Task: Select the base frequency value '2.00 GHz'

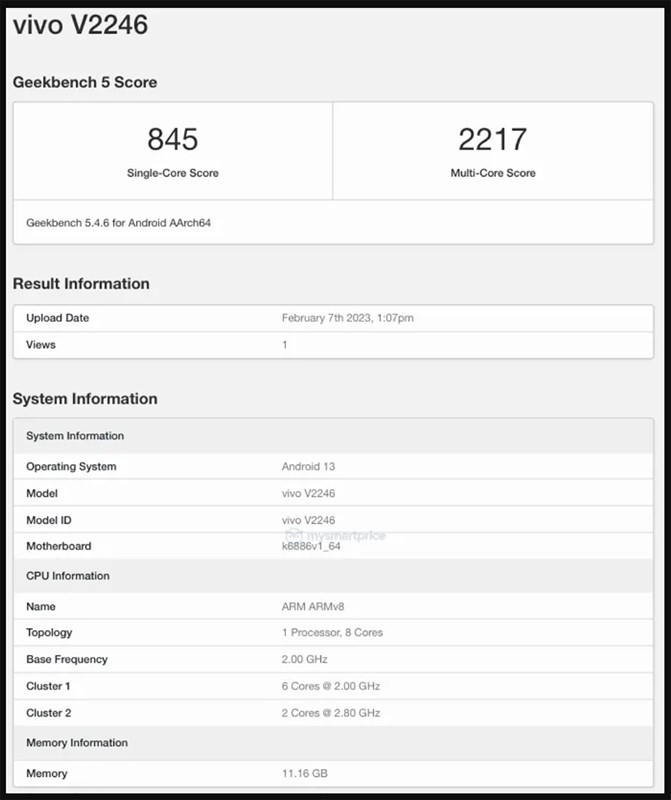Action: (x=305, y=659)
